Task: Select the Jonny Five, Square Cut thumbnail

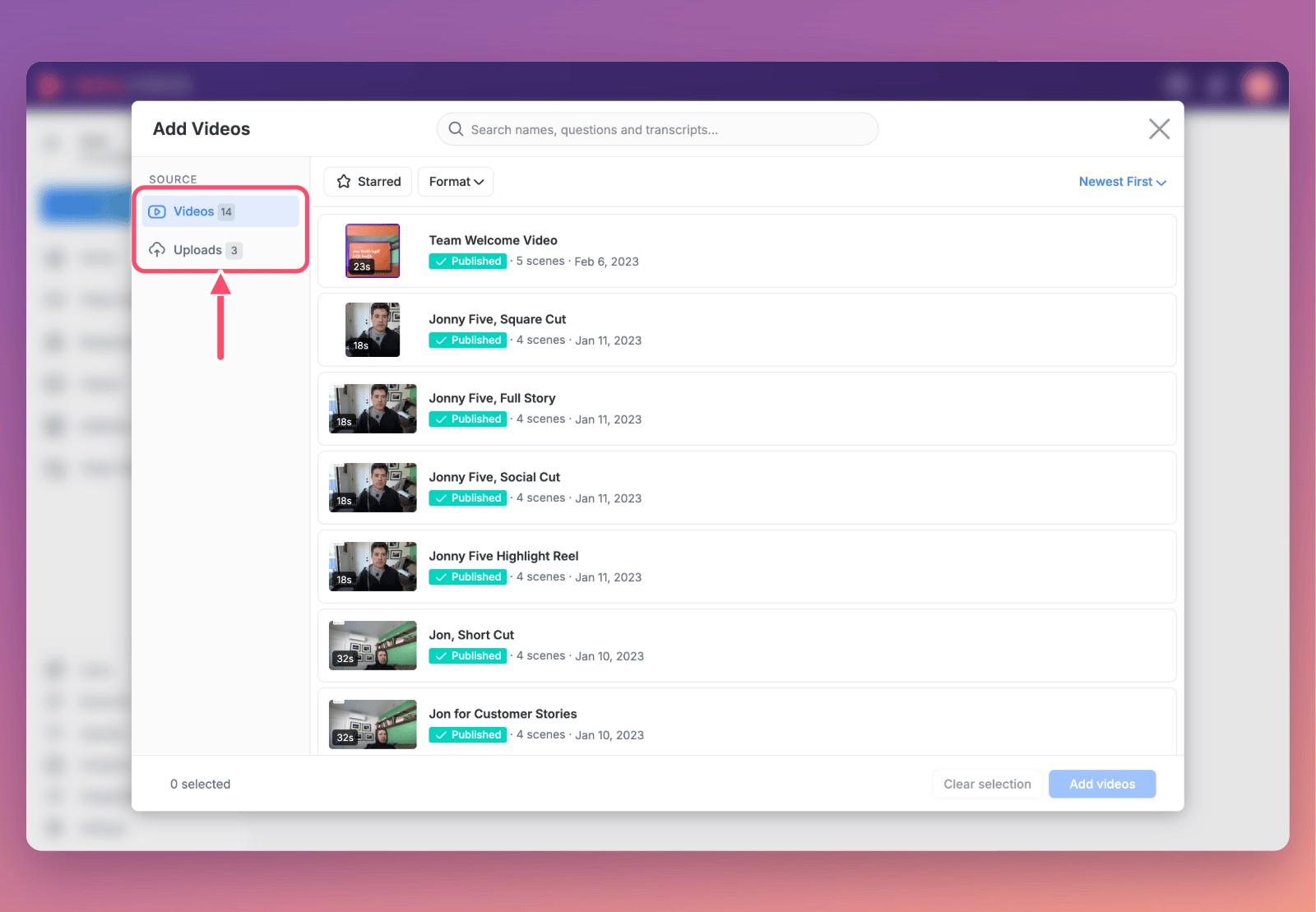Action: pos(373,330)
